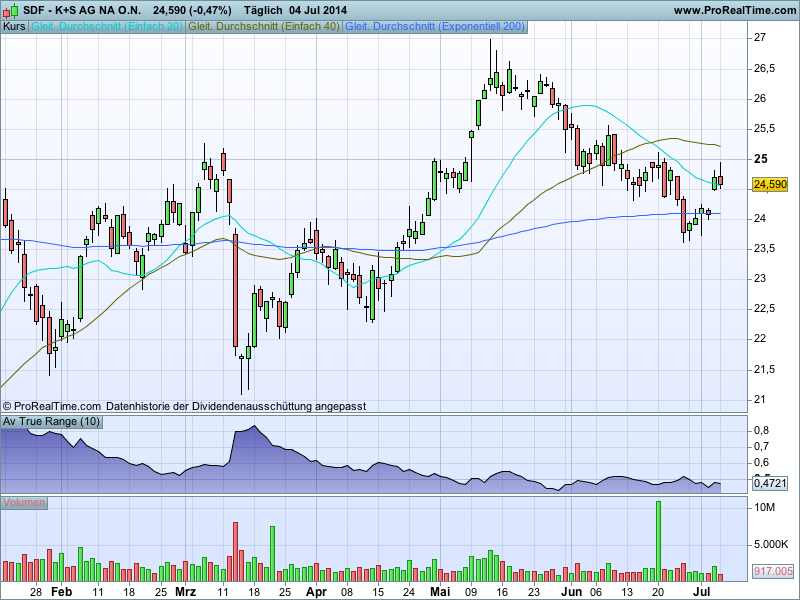Click the candlestick icon beside SDF title
800x600 pixels.
tap(10, 10)
